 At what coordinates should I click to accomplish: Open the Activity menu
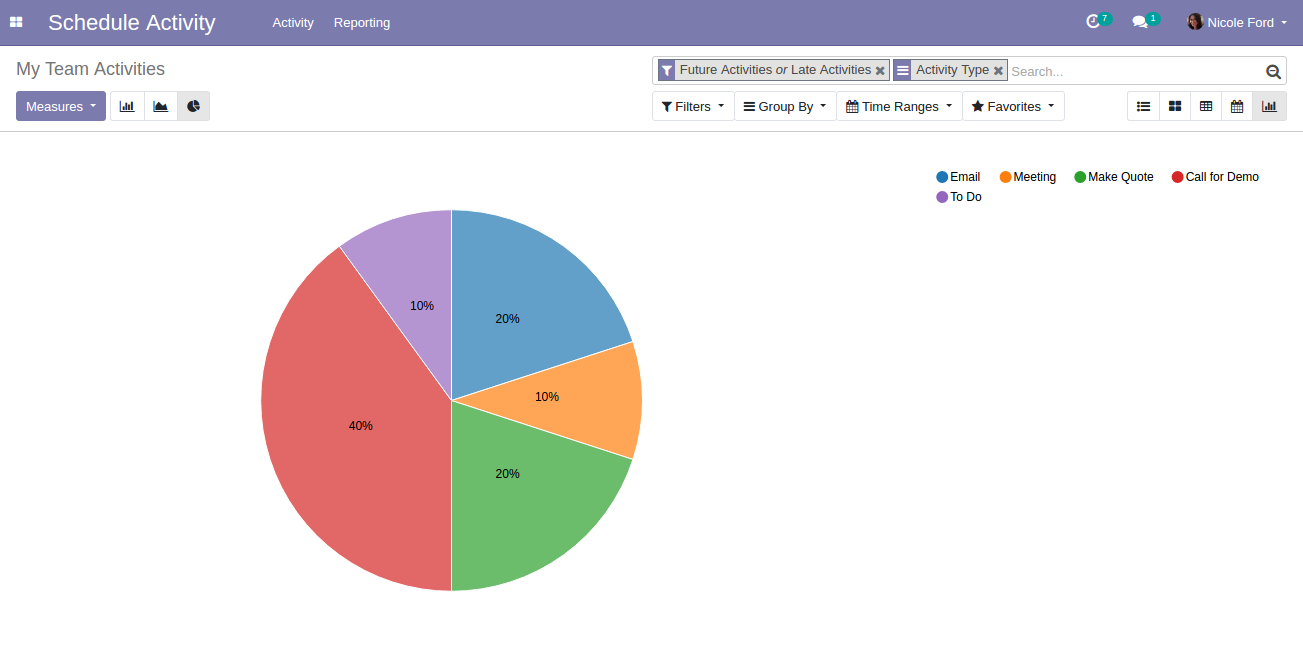pyautogui.click(x=293, y=22)
